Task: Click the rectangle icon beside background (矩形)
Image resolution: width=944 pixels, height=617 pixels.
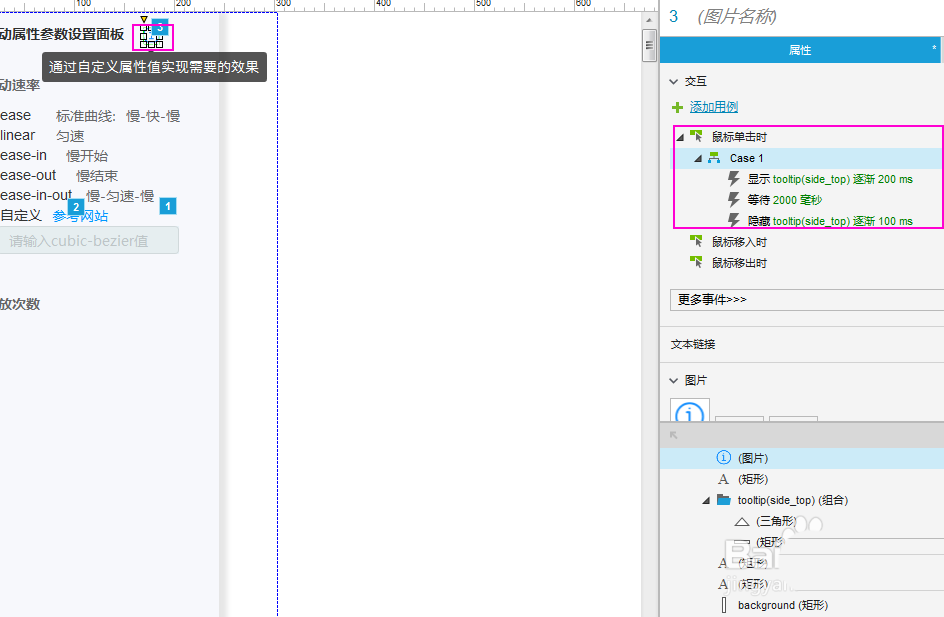Action: (725, 604)
